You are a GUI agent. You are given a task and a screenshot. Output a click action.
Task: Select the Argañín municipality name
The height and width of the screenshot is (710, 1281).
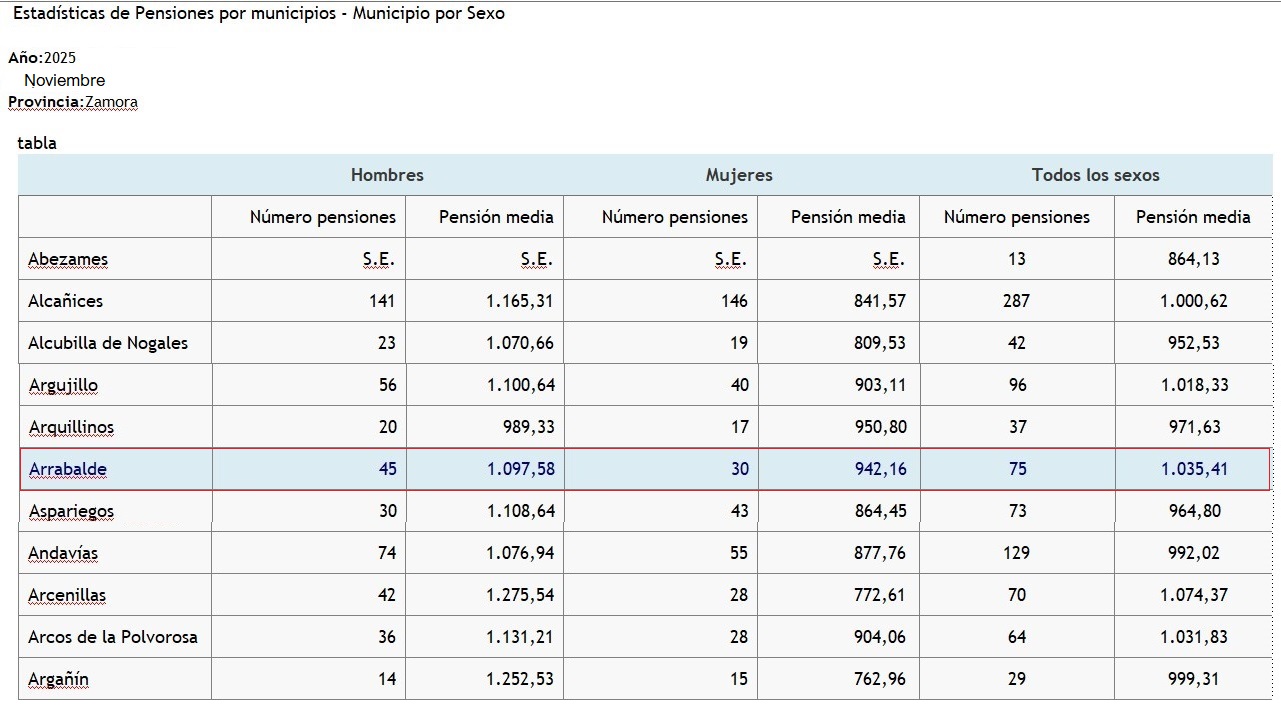point(58,679)
